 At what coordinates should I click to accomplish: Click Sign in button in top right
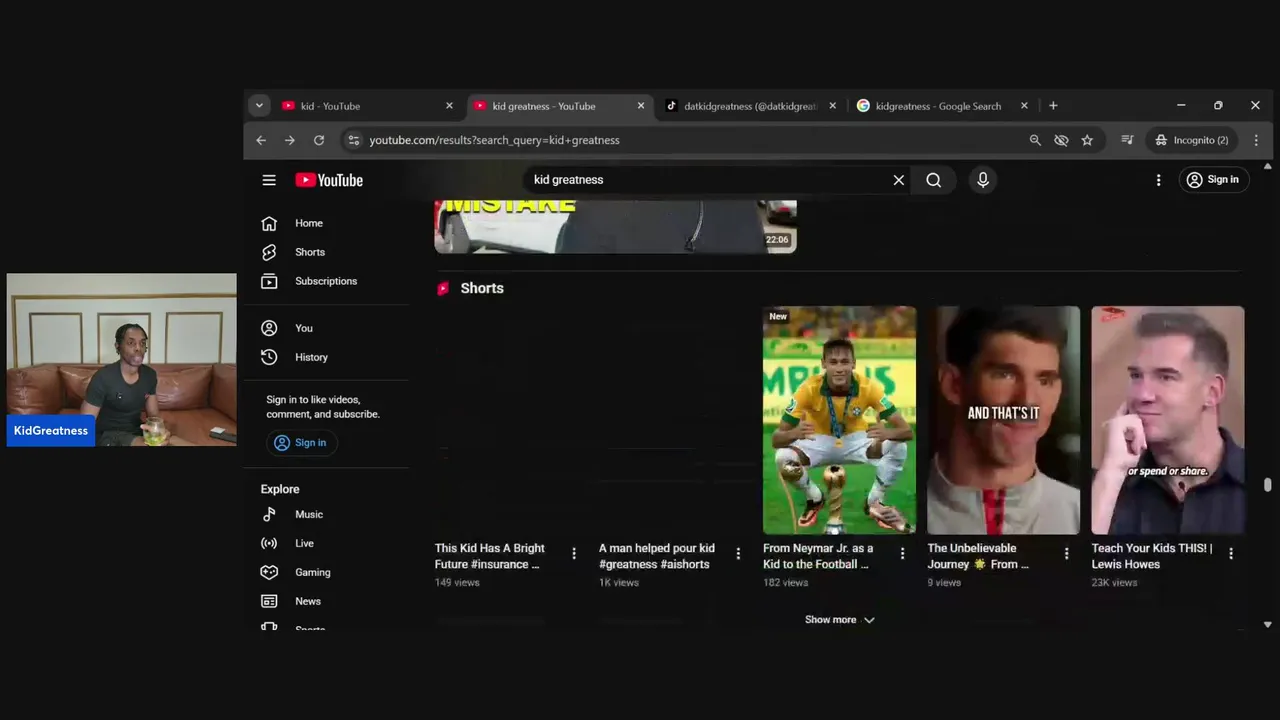click(x=1212, y=180)
